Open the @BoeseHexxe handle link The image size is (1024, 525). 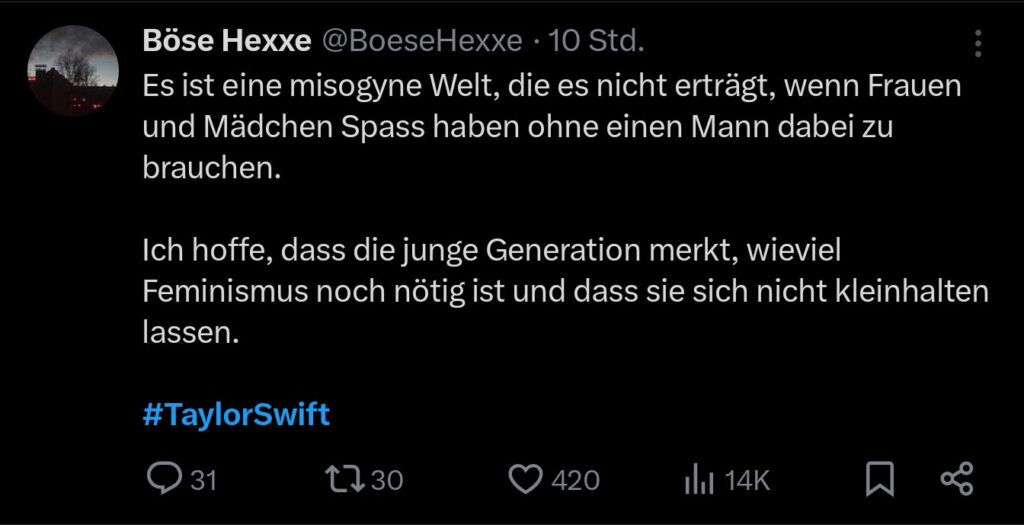pyautogui.click(x=420, y=41)
